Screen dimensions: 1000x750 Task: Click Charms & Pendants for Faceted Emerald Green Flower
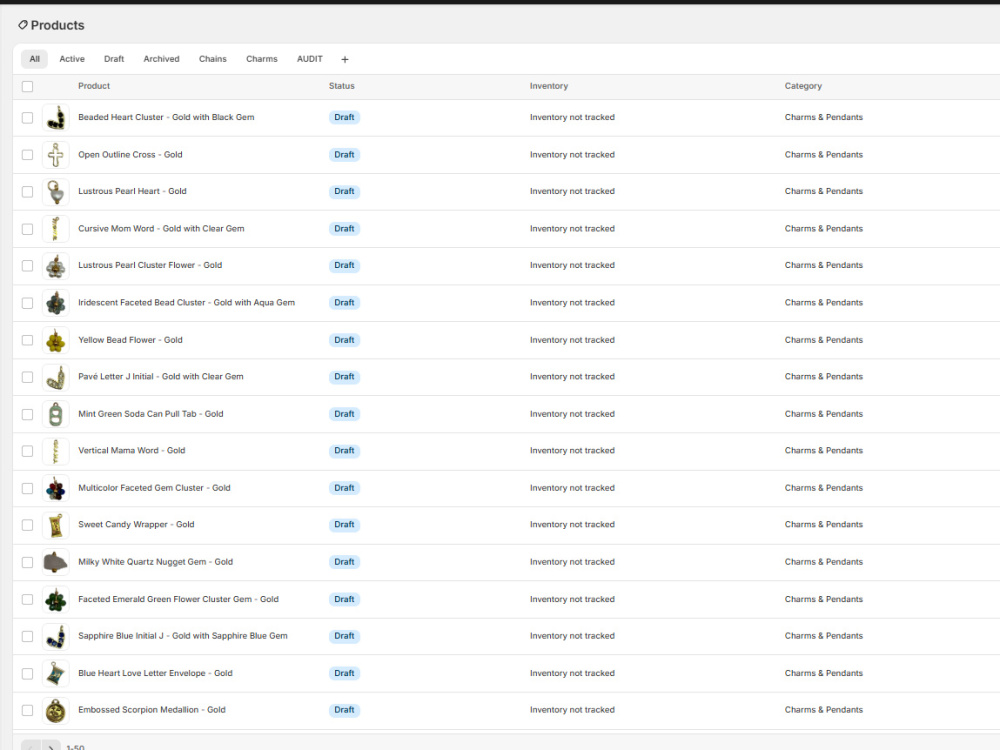point(823,599)
